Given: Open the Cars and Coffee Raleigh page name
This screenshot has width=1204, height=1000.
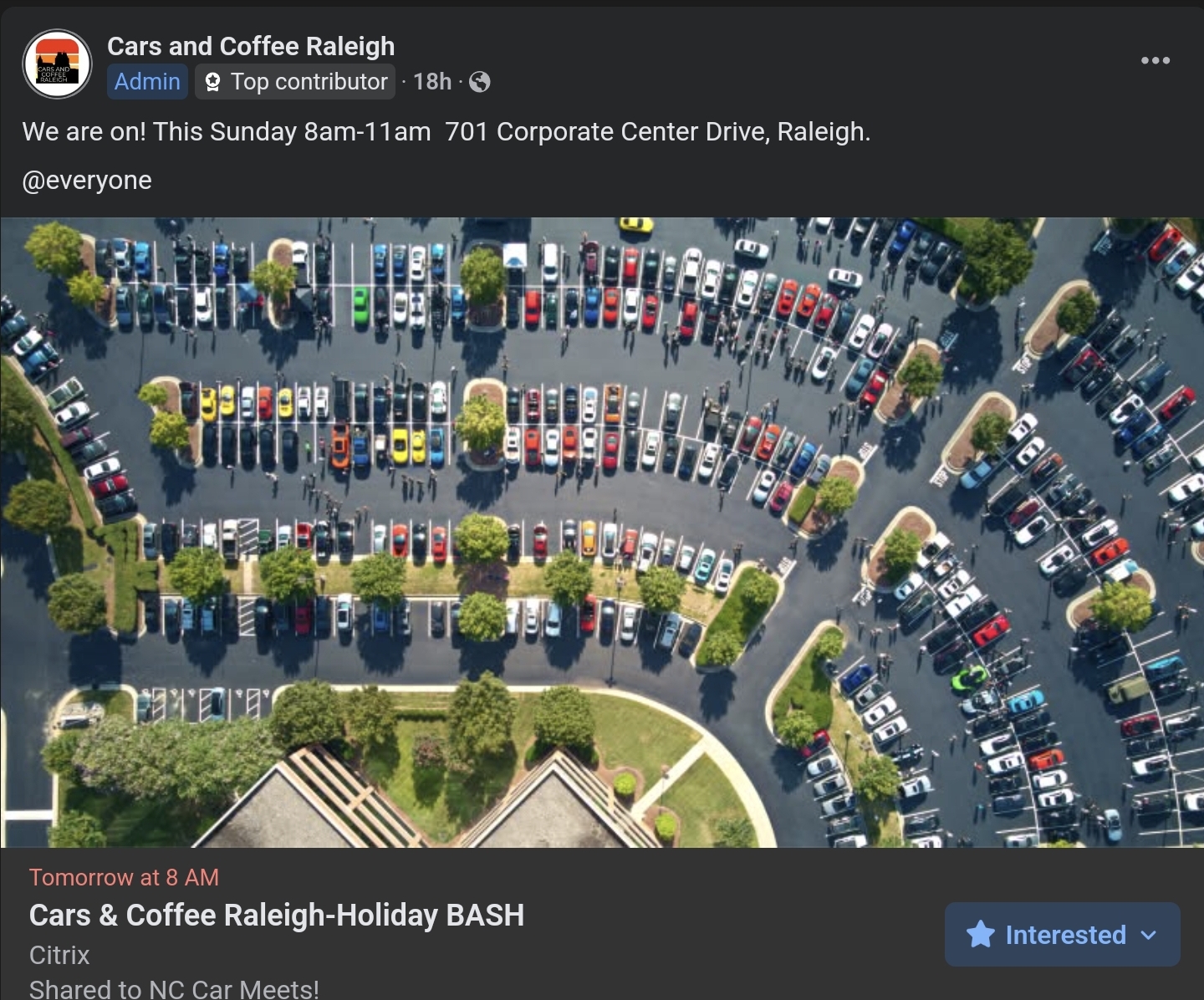Looking at the screenshot, I should [x=251, y=46].
